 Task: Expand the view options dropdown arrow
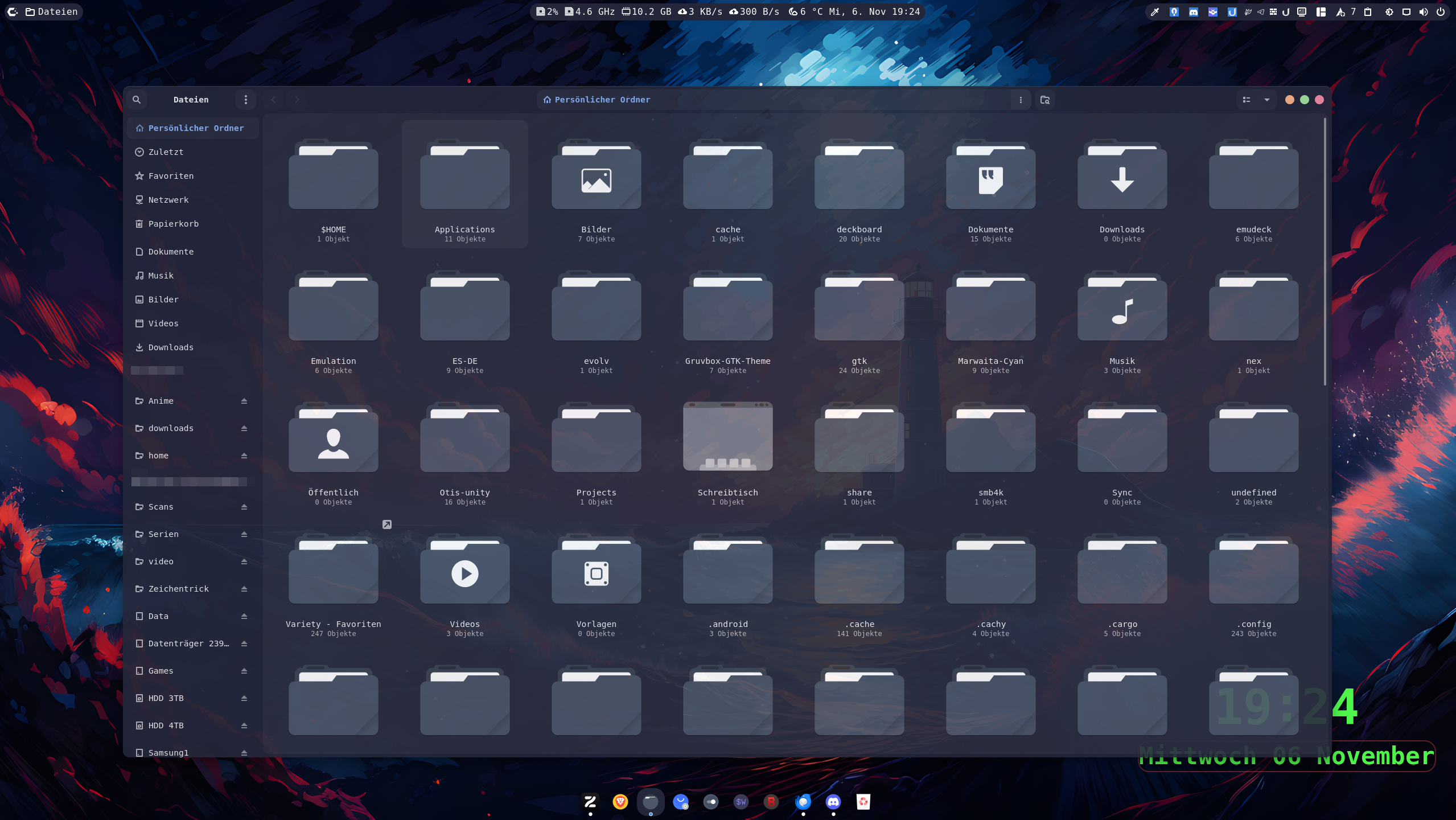coord(1267,100)
